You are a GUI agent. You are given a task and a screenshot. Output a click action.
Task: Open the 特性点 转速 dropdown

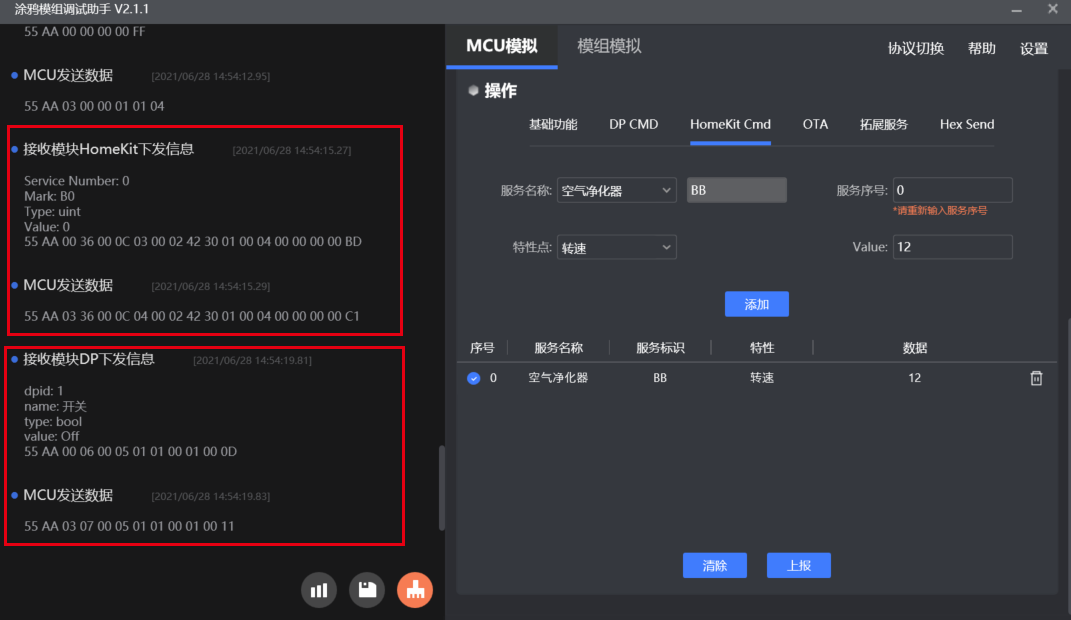coord(617,247)
